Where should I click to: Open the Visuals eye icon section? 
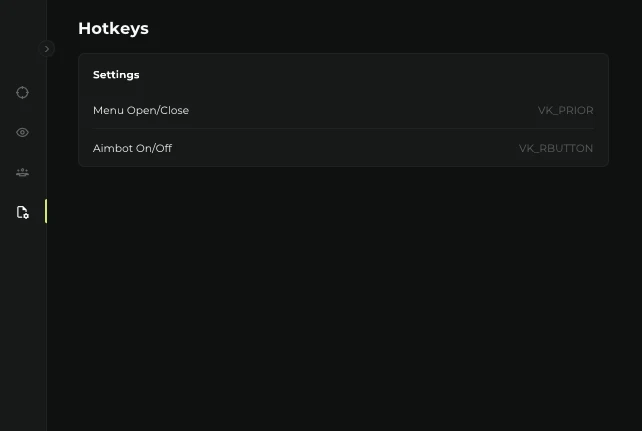(23, 132)
